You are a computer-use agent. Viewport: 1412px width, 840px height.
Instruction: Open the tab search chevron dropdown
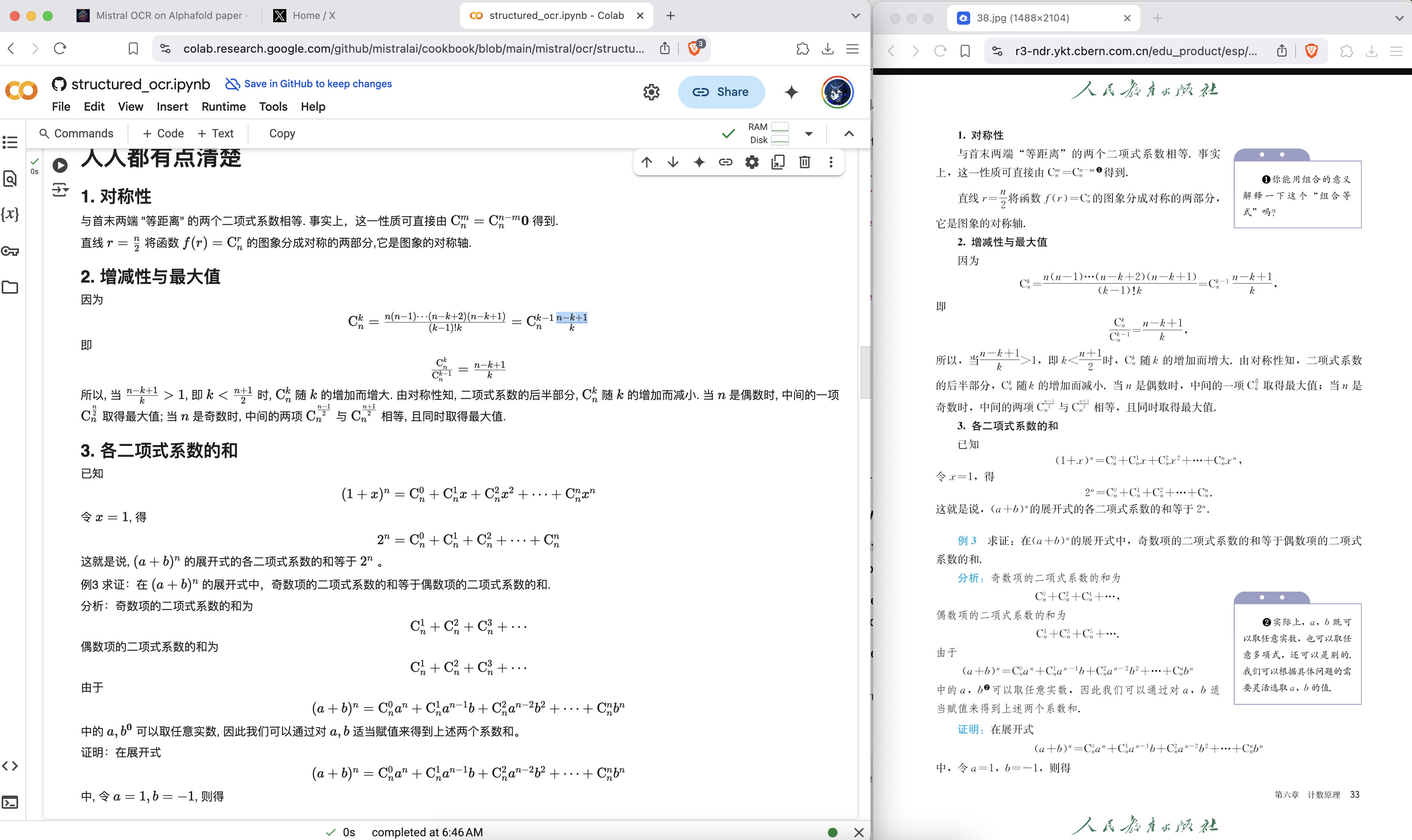[855, 16]
